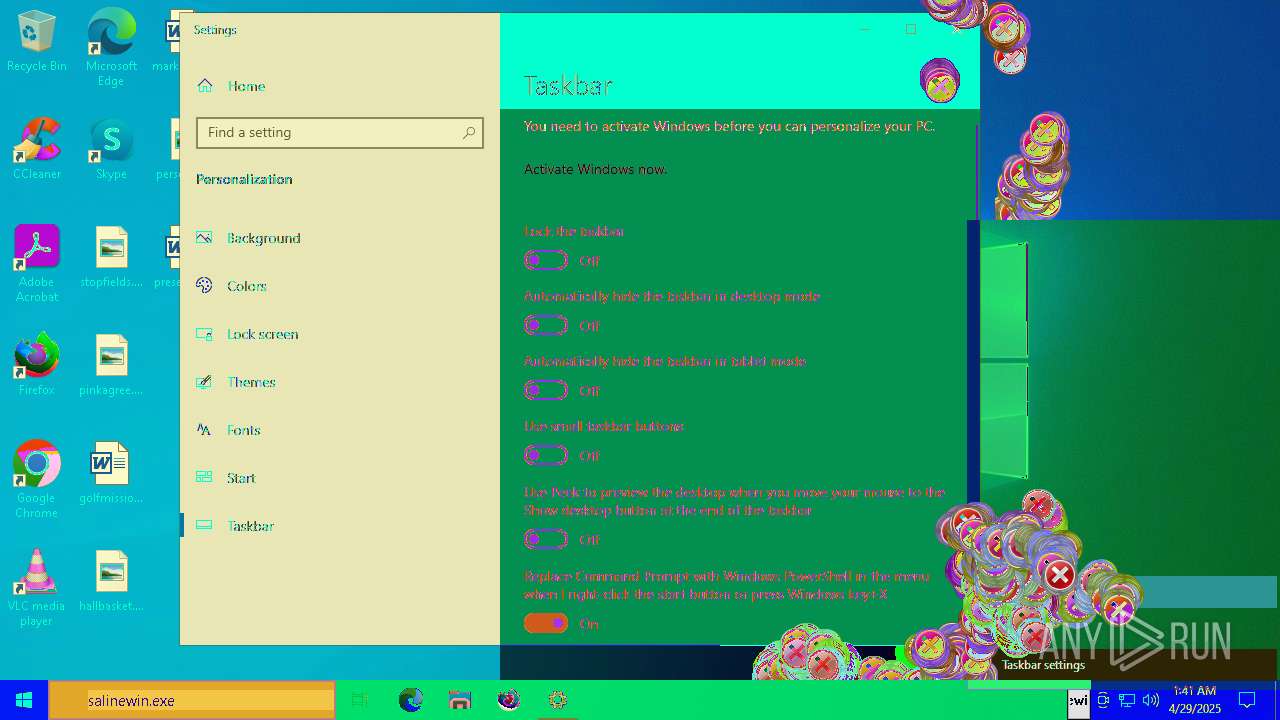This screenshot has height=720, width=1280.
Task: Select the Settings gear on the taskbar
Action: click(x=558, y=700)
